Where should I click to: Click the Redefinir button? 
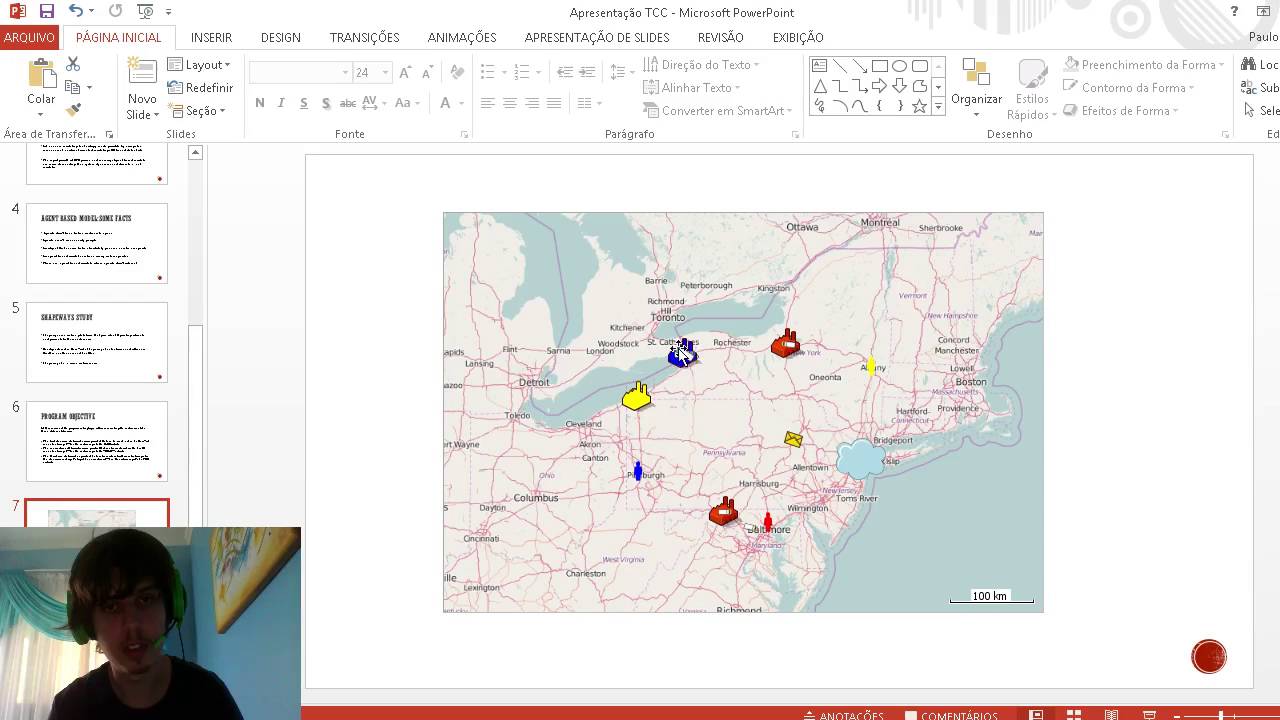200,88
